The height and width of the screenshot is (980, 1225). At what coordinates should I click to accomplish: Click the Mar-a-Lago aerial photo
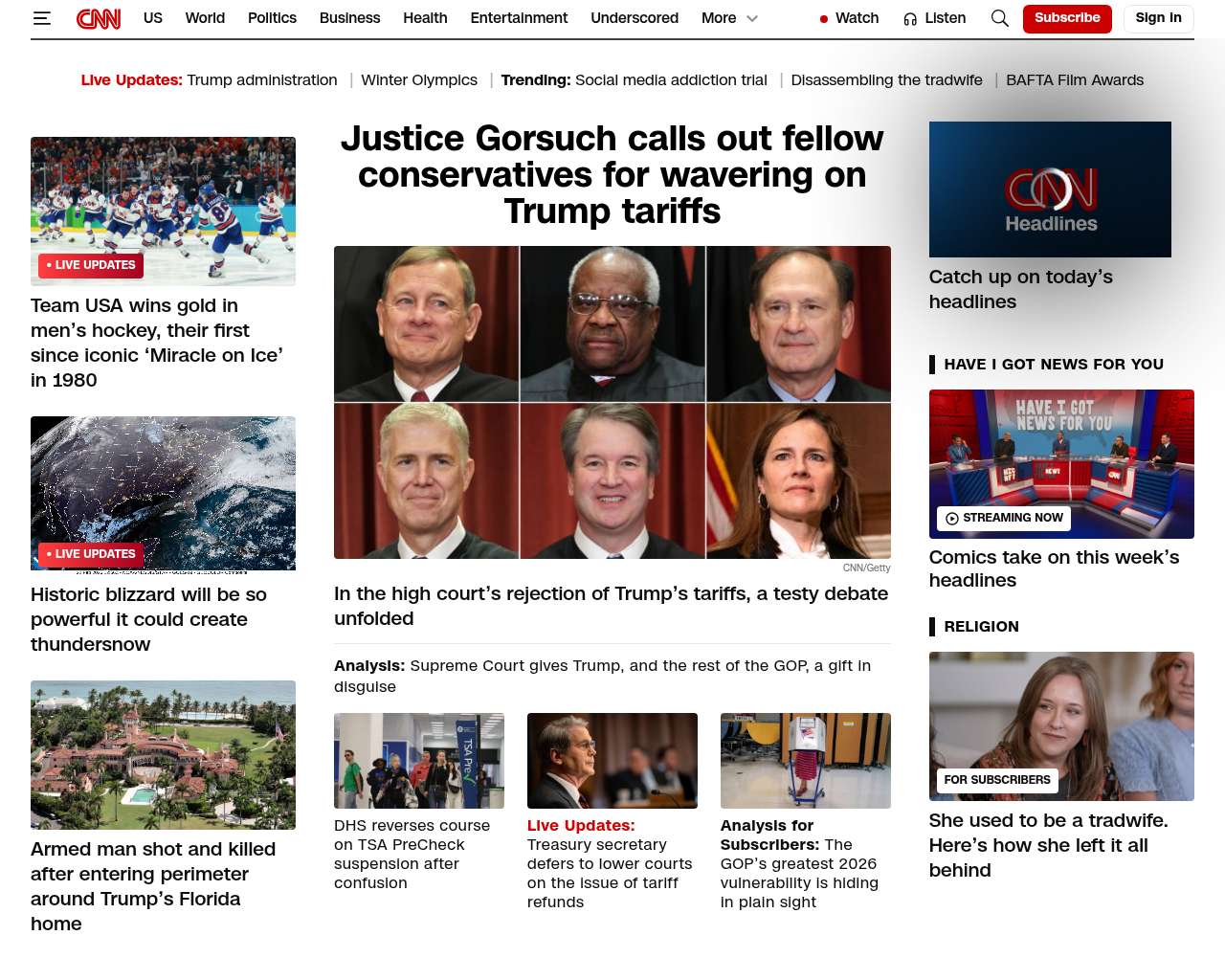[163, 755]
